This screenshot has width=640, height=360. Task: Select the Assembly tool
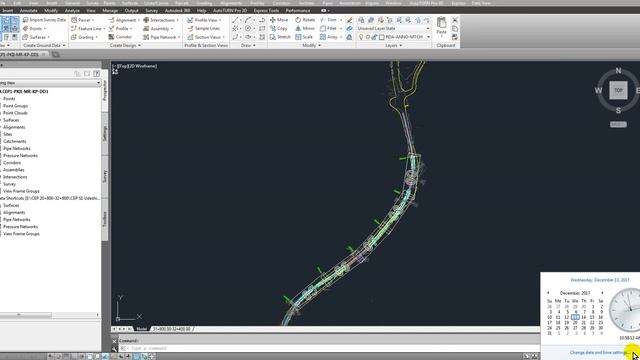(158, 29)
